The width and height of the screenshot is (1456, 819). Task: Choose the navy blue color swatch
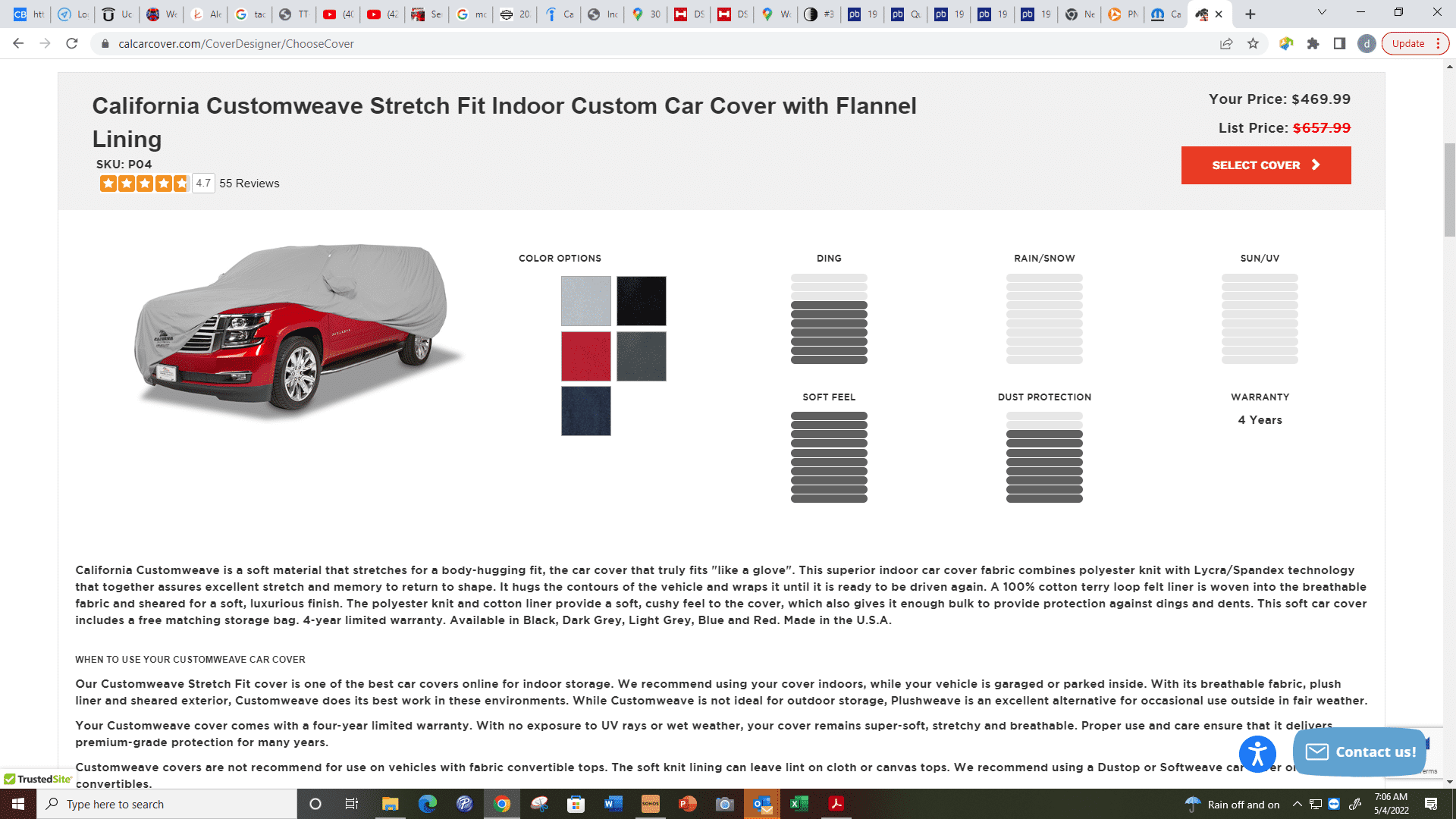pos(585,411)
